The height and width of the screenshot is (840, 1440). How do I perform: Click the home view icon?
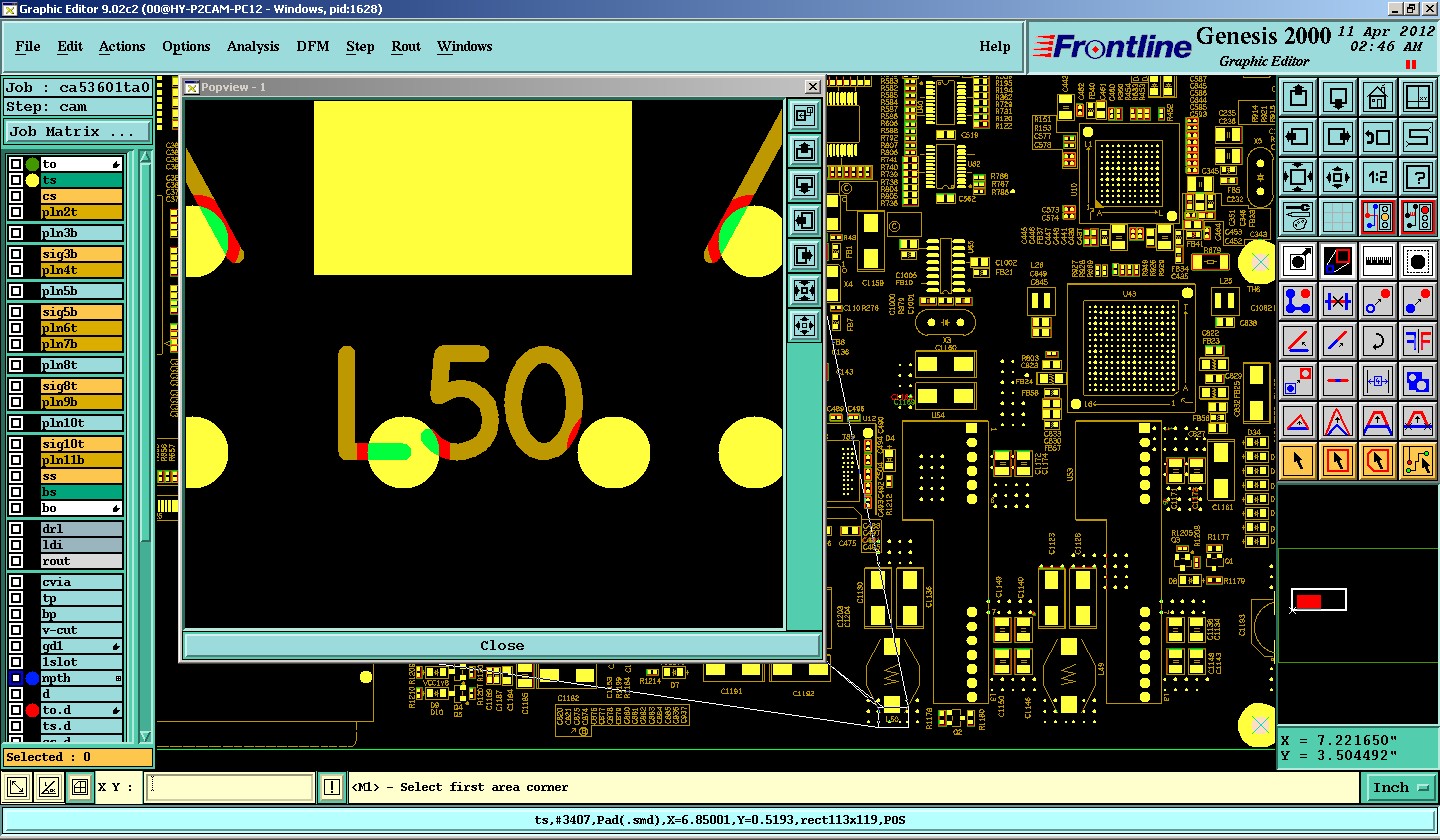(1378, 97)
